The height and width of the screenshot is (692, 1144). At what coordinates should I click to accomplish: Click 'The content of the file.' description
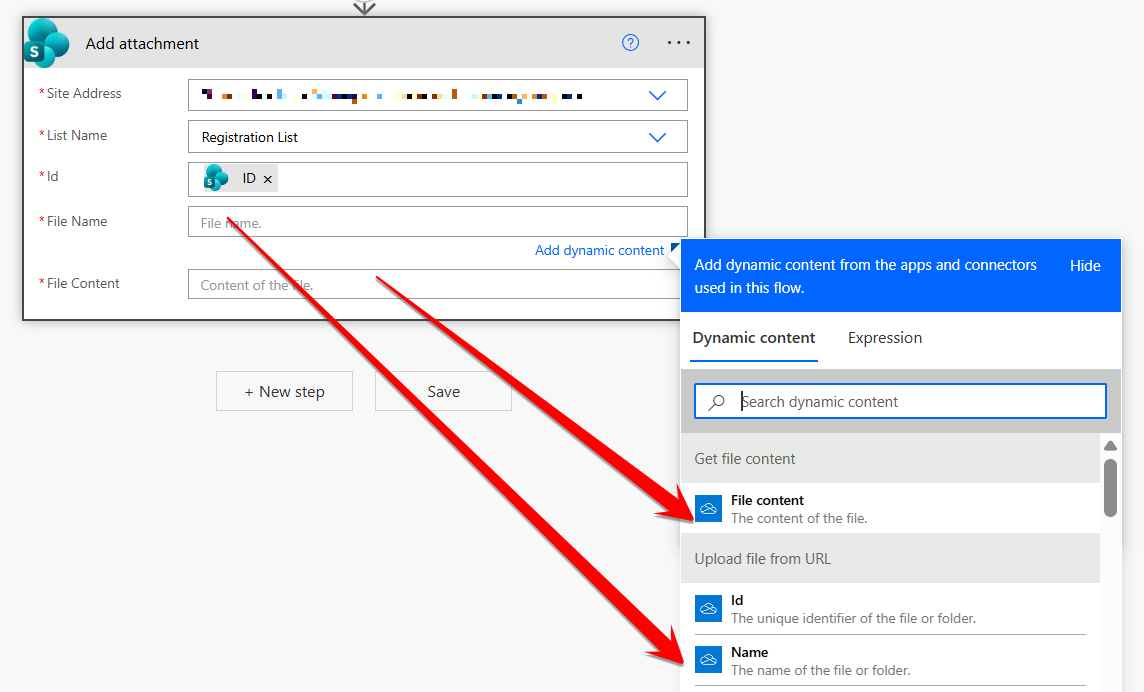tap(799, 518)
